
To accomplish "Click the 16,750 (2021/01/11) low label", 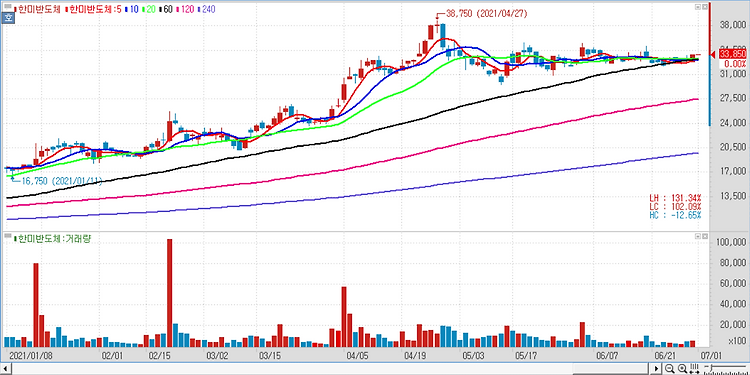I will click(61, 181).
